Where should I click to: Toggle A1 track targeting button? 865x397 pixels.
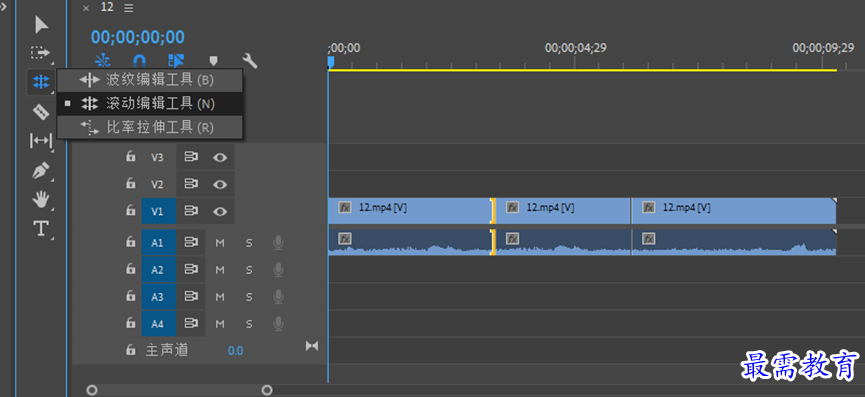(x=159, y=242)
